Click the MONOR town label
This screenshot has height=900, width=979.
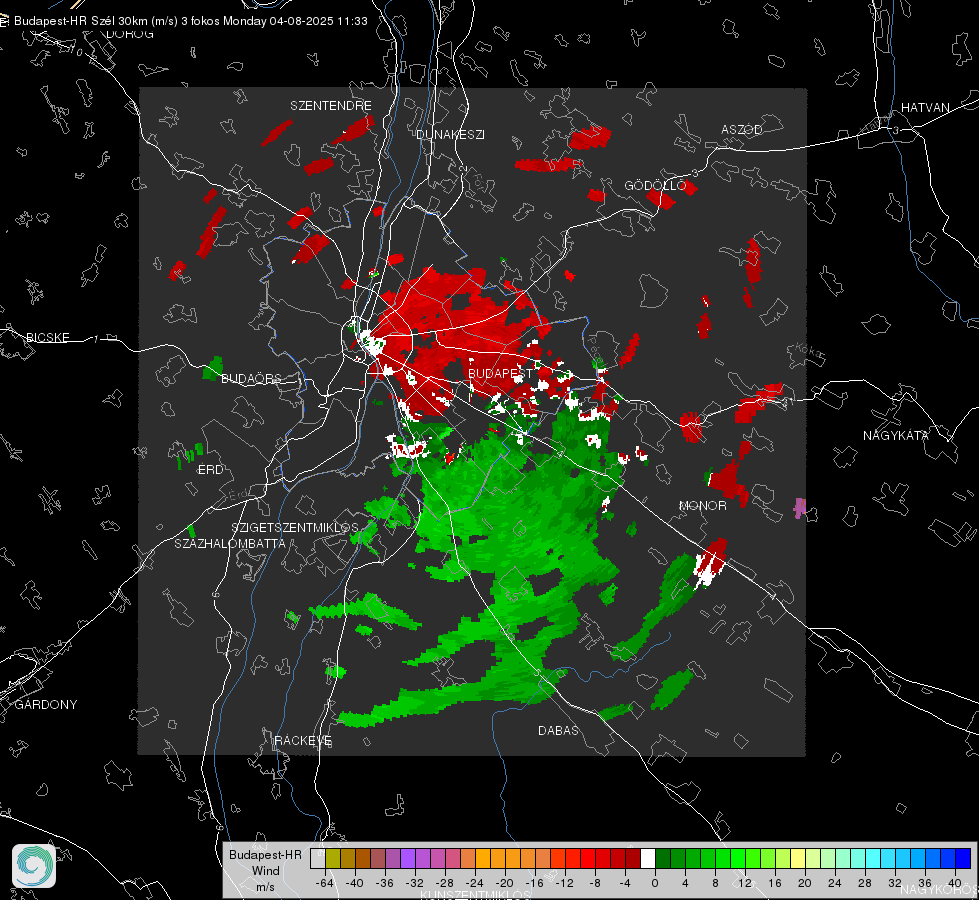coord(703,505)
